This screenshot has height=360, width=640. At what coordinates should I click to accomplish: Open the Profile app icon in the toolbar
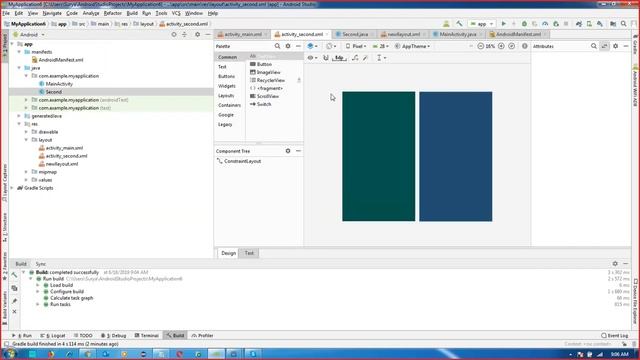[x=545, y=24]
